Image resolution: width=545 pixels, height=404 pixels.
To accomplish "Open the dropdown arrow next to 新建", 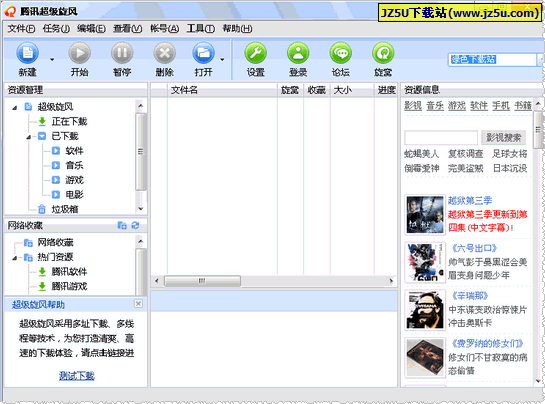I will [x=52, y=59].
